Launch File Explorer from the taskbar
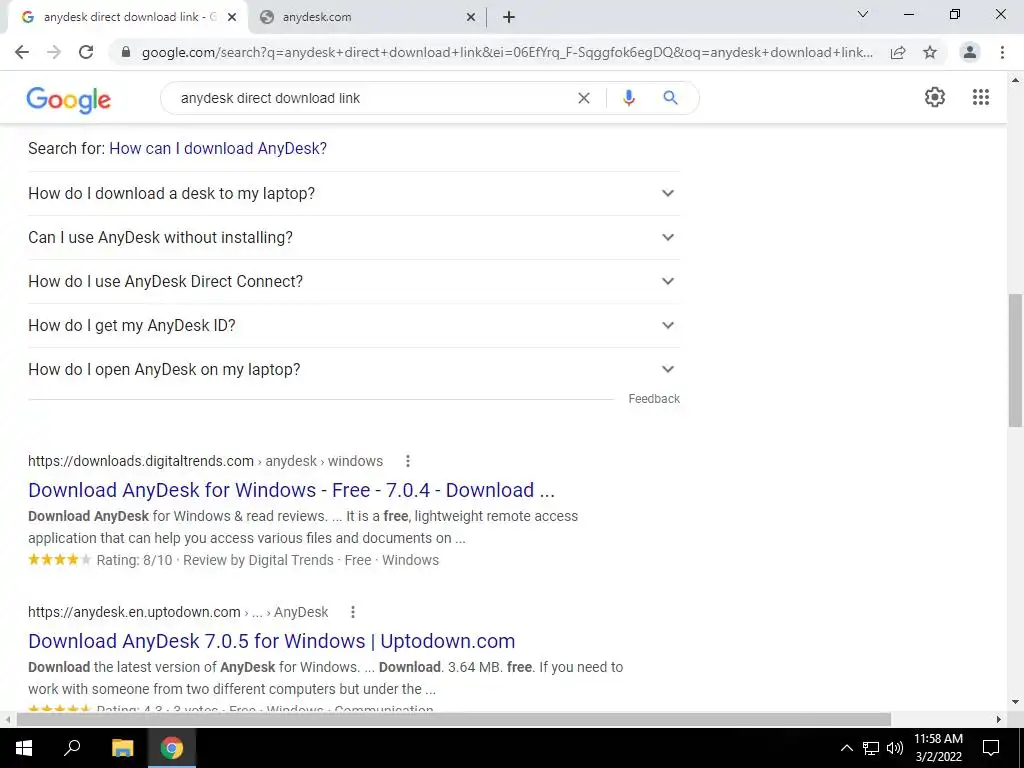 point(122,748)
